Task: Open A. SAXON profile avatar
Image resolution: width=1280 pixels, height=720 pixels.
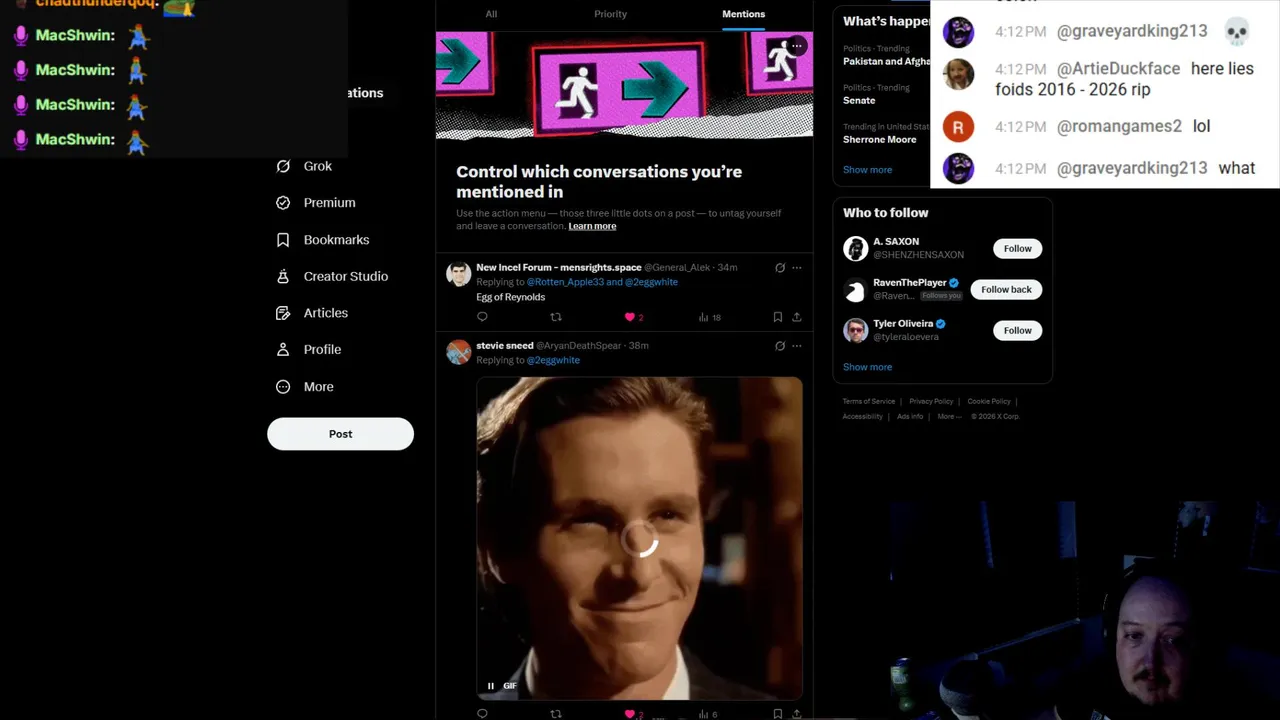Action: coord(855,248)
